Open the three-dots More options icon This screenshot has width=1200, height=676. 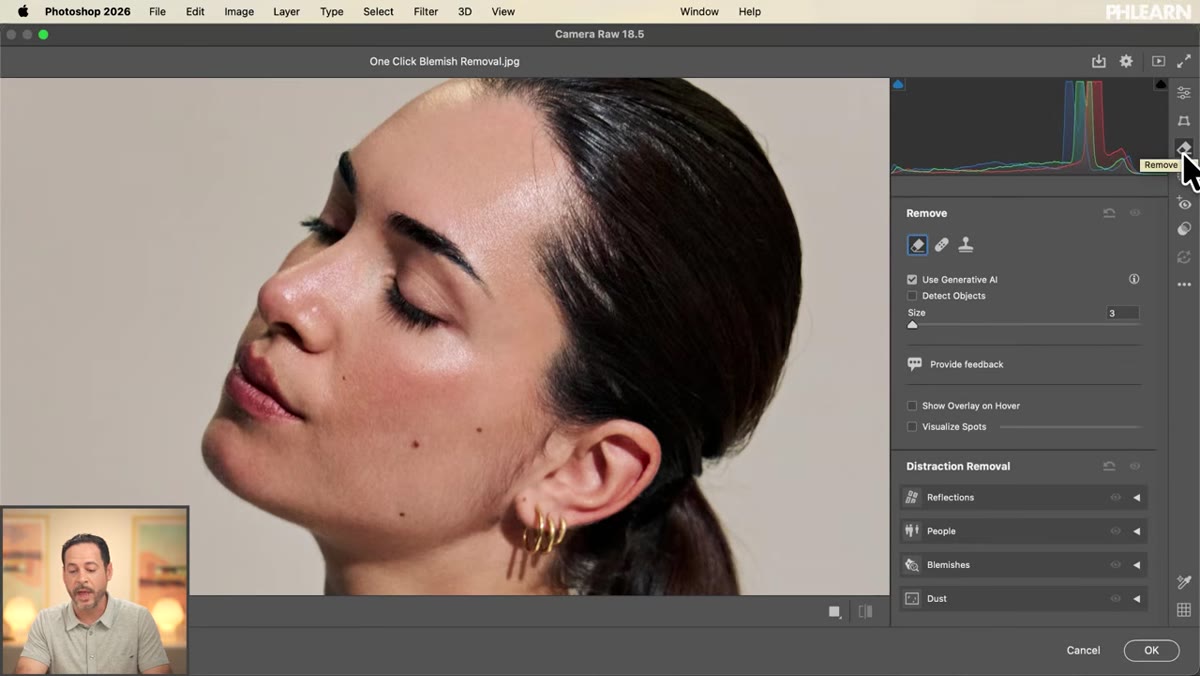(1184, 285)
